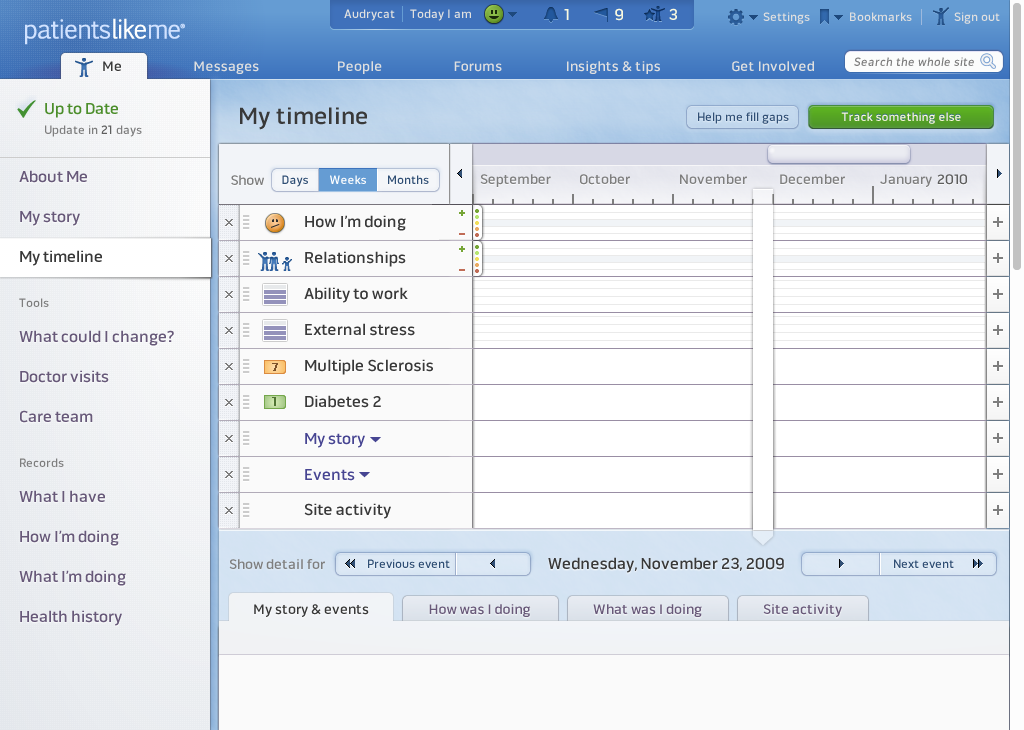
Task: Open the star person followers icon
Action: (653, 14)
